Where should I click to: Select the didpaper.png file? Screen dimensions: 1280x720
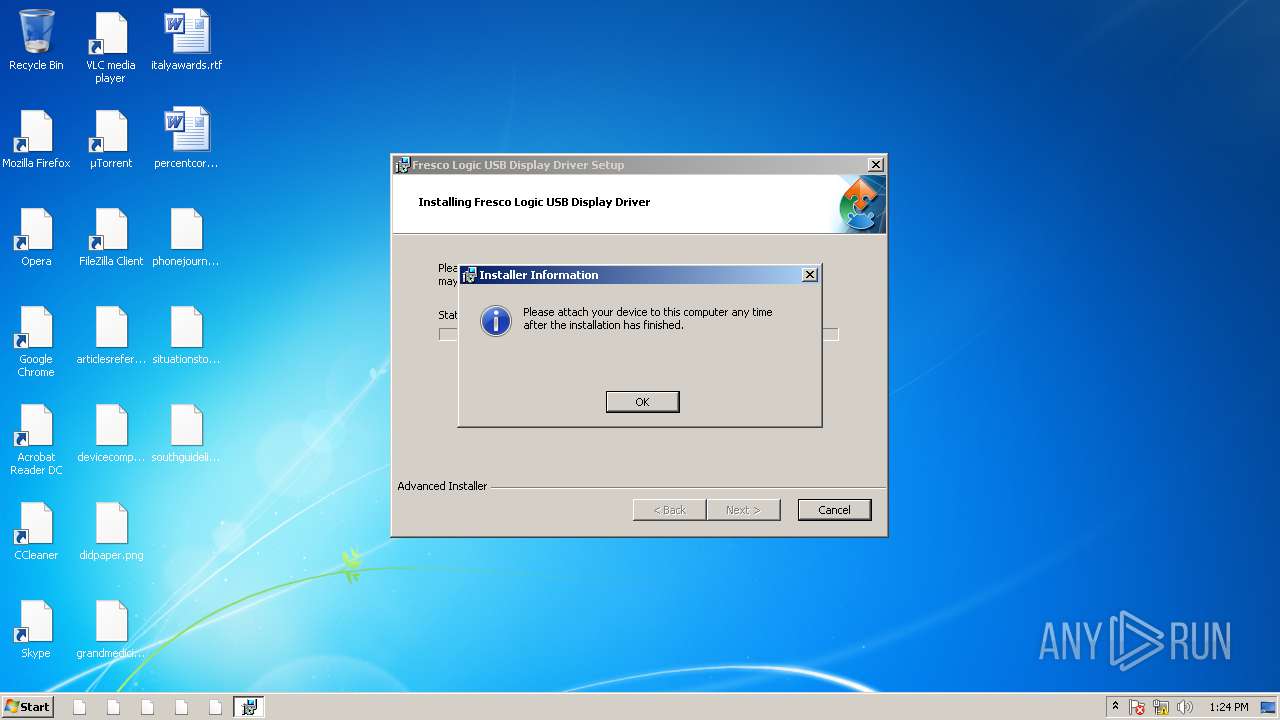click(x=110, y=531)
